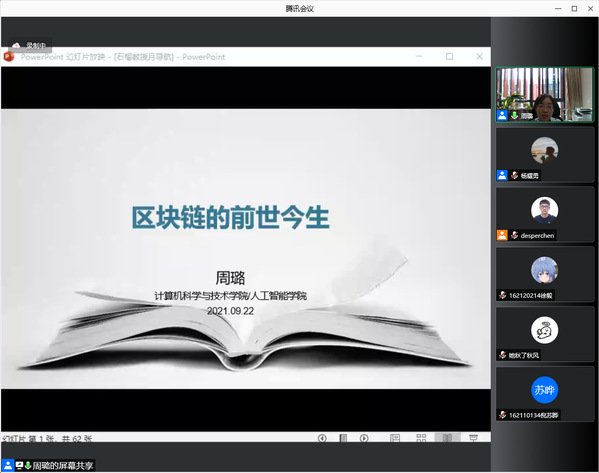Select reading view icon in status bar
Viewport: 599px width, 473px height.
[447, 438]
